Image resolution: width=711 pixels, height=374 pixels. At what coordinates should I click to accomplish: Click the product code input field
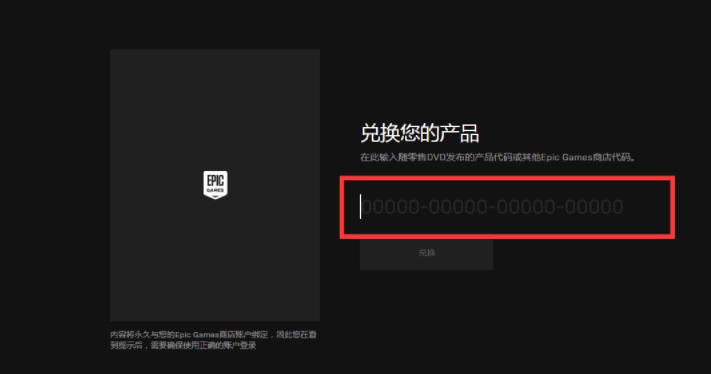coord(507,207)
